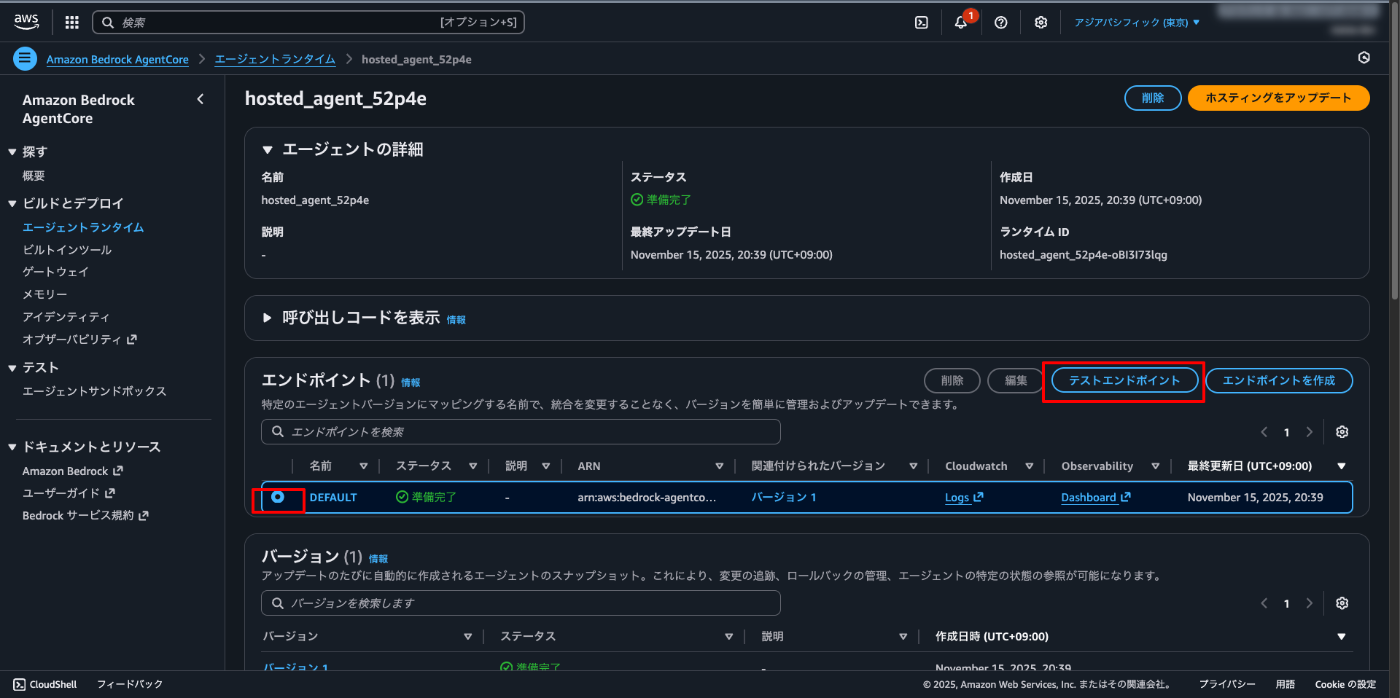Go to Amazon Bedrock AgentCore breadcrumb
1400x698 pixels.
(x=117, y=59)
